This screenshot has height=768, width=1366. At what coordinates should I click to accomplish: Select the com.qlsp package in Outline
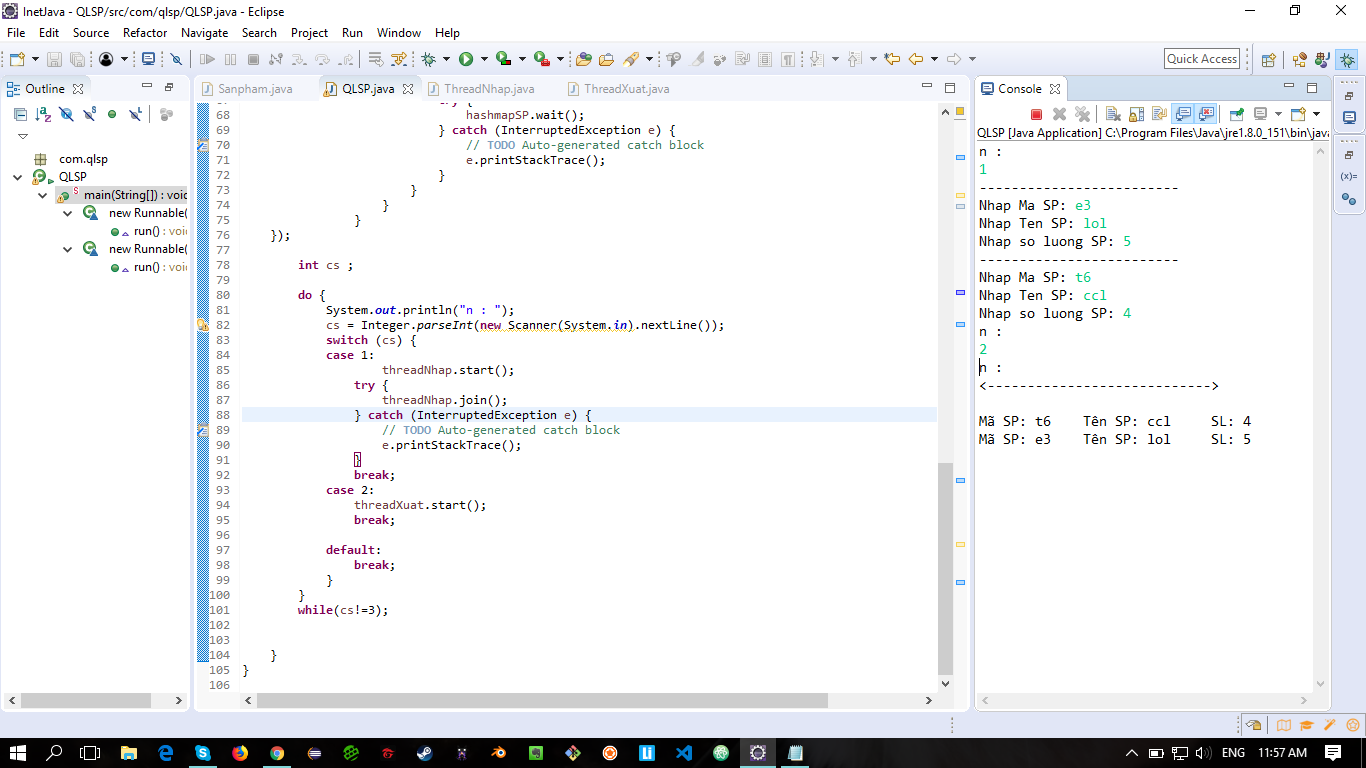pos(83,159)
